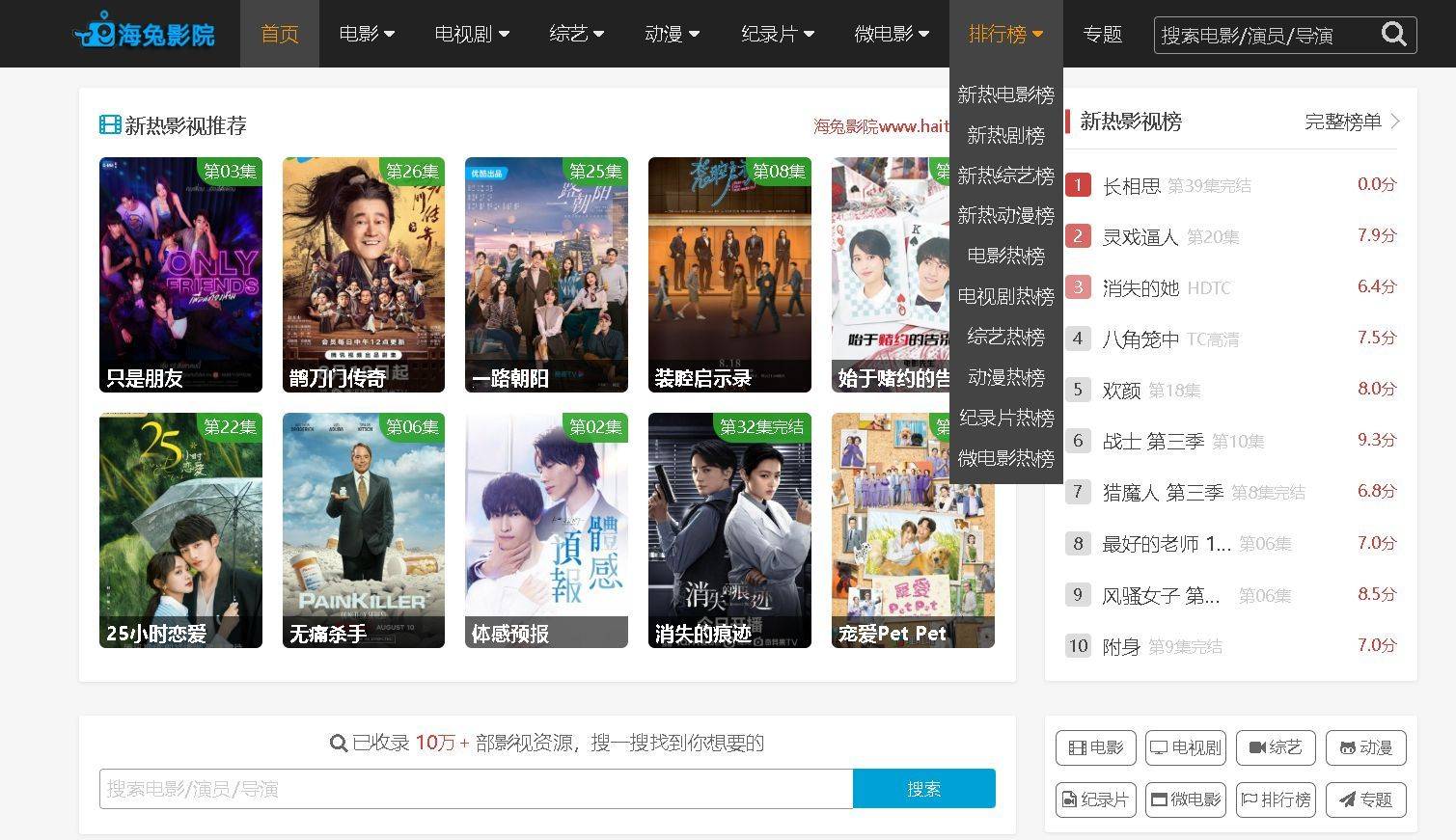1456x840 pixels.
Task: Expand the 电影 dropdown in navigation bar
Action: 367,35
